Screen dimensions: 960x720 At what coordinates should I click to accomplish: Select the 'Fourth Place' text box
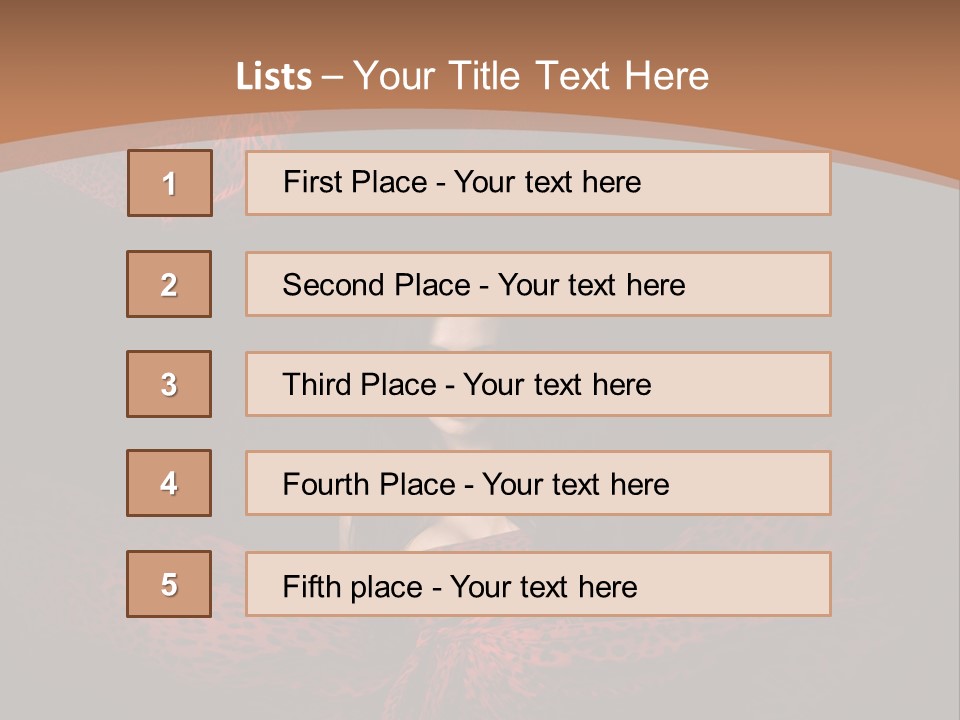point(538,483)
